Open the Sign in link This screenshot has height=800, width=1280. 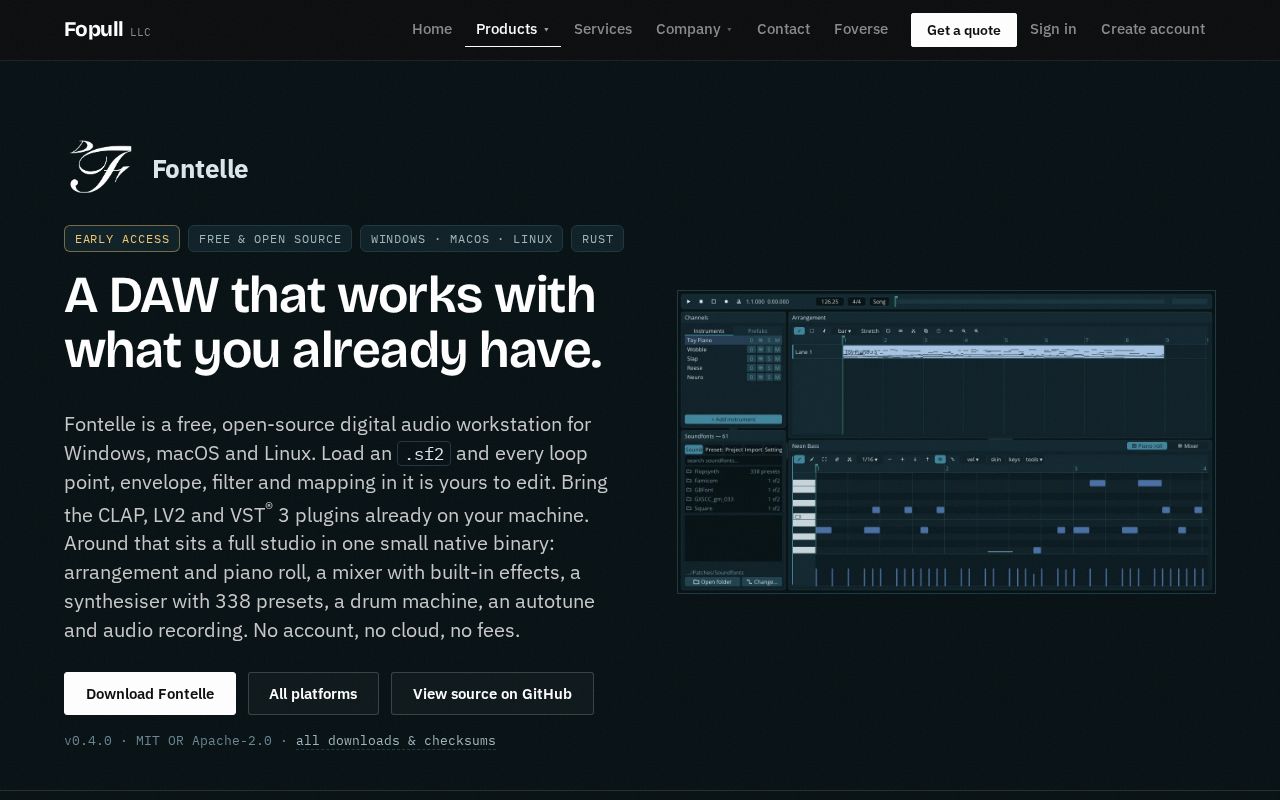(1053, 29)
